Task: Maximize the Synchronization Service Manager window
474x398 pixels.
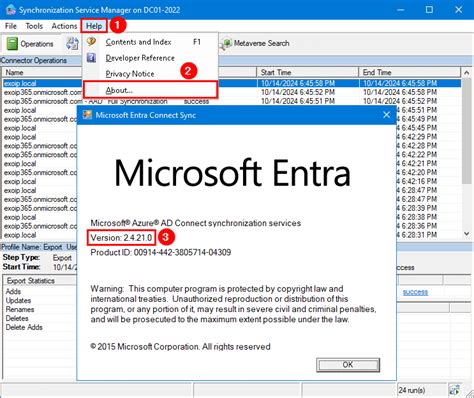Action: pos(429,10)
